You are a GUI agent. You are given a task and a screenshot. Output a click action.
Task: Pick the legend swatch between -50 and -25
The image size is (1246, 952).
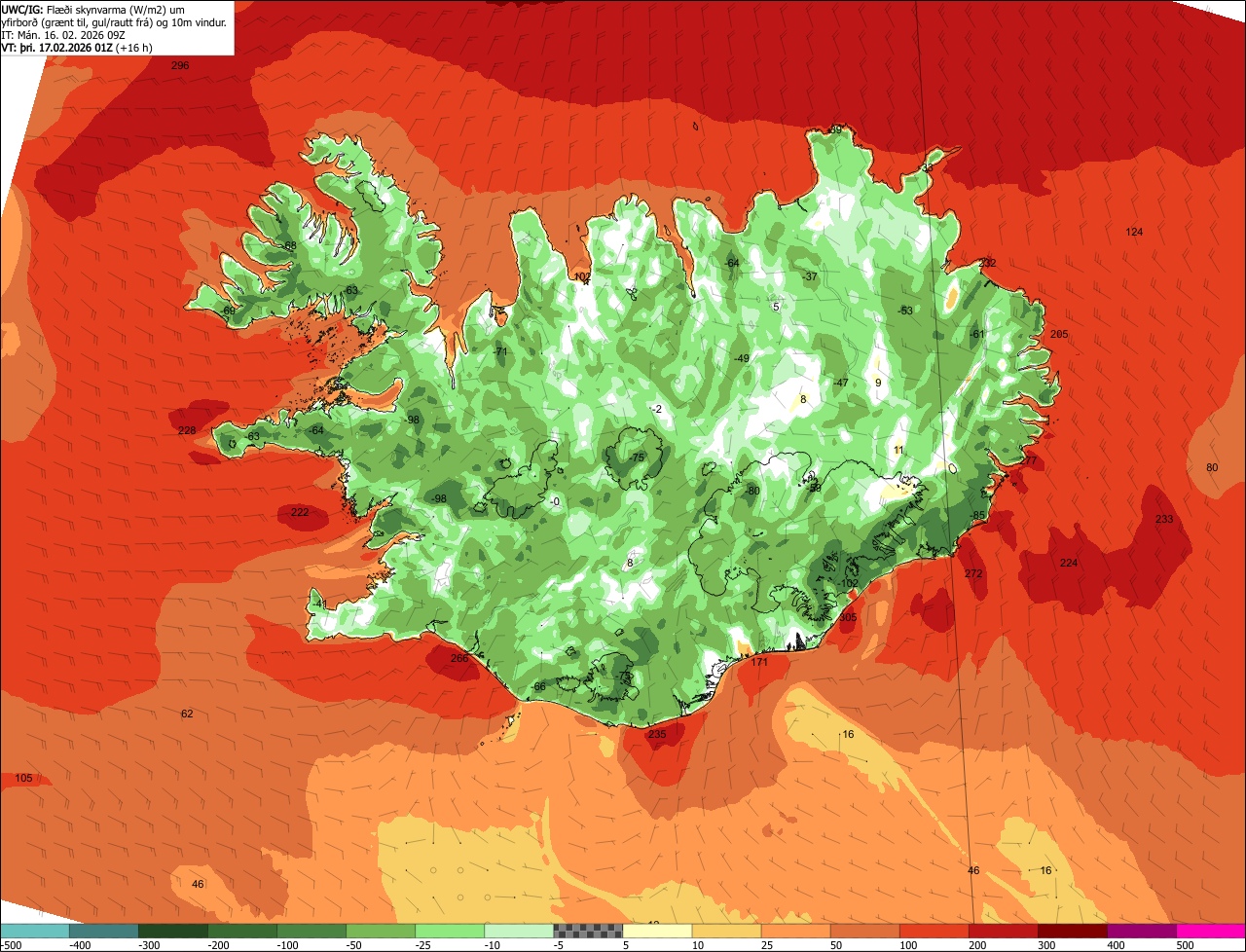(380, 931)
